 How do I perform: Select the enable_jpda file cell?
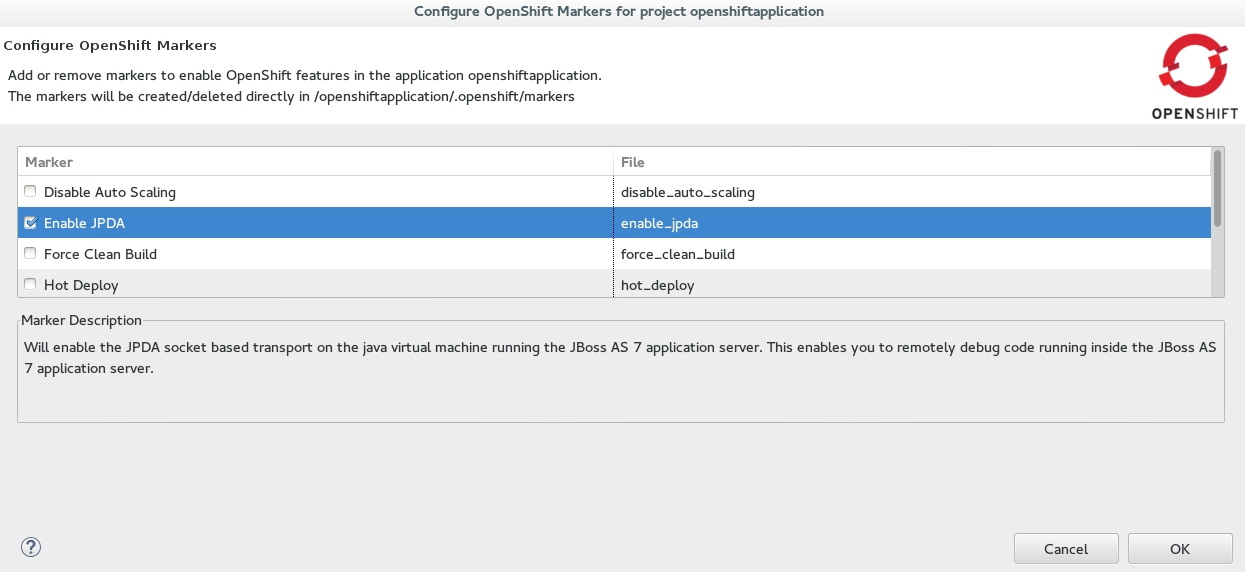click(x=659, y=223)
